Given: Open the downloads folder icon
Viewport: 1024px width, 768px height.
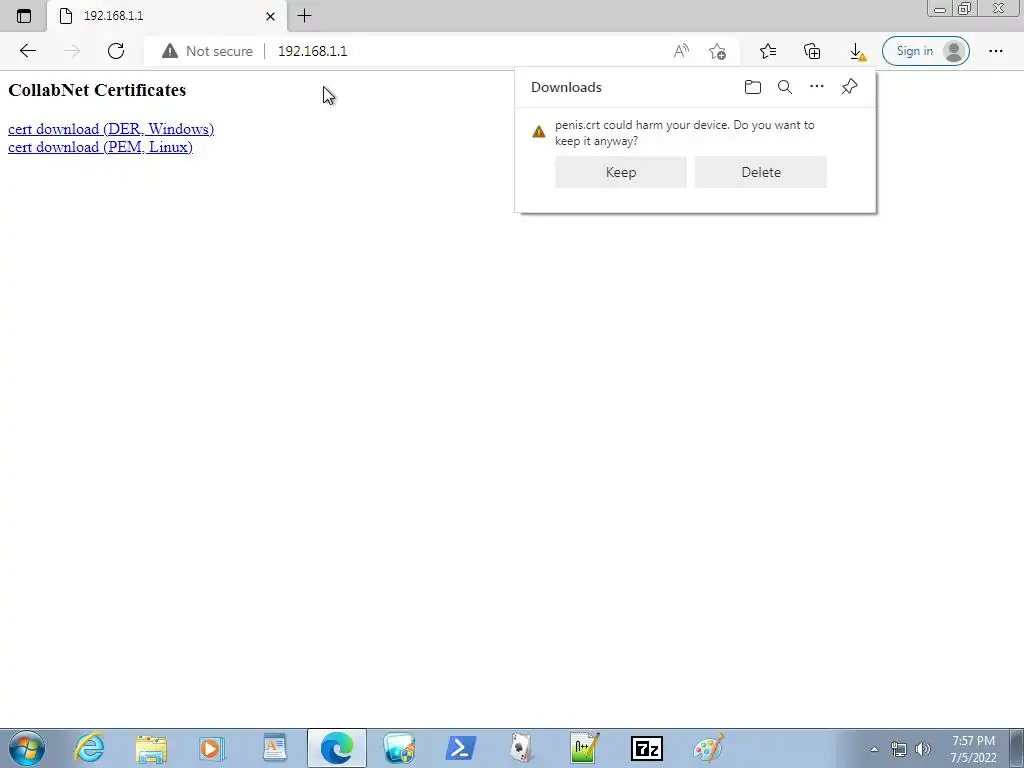Looking at the screenshot, I should point(752,87).
